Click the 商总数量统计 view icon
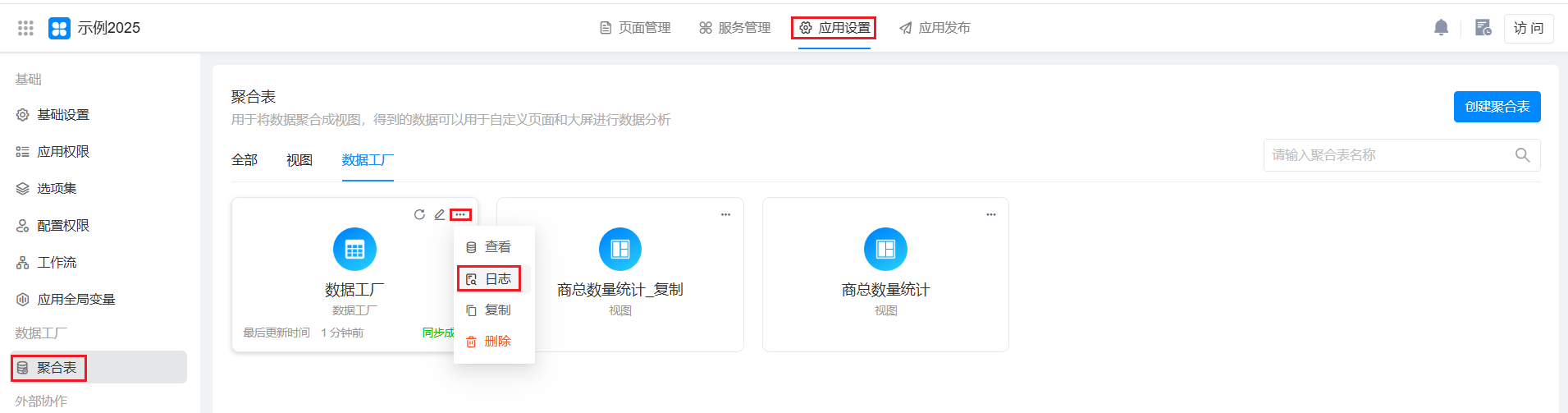Screen dimensions: 1568x413 885,249
